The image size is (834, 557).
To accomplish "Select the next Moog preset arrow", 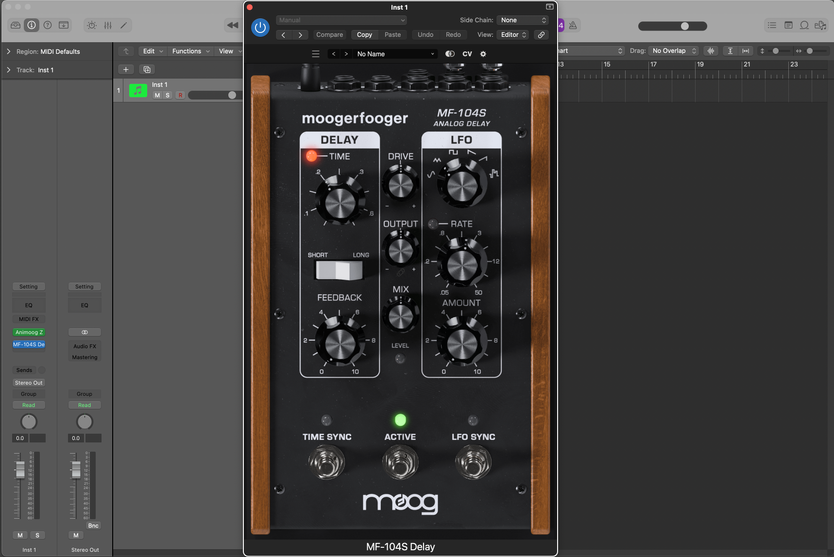I will tap(346, 54).
